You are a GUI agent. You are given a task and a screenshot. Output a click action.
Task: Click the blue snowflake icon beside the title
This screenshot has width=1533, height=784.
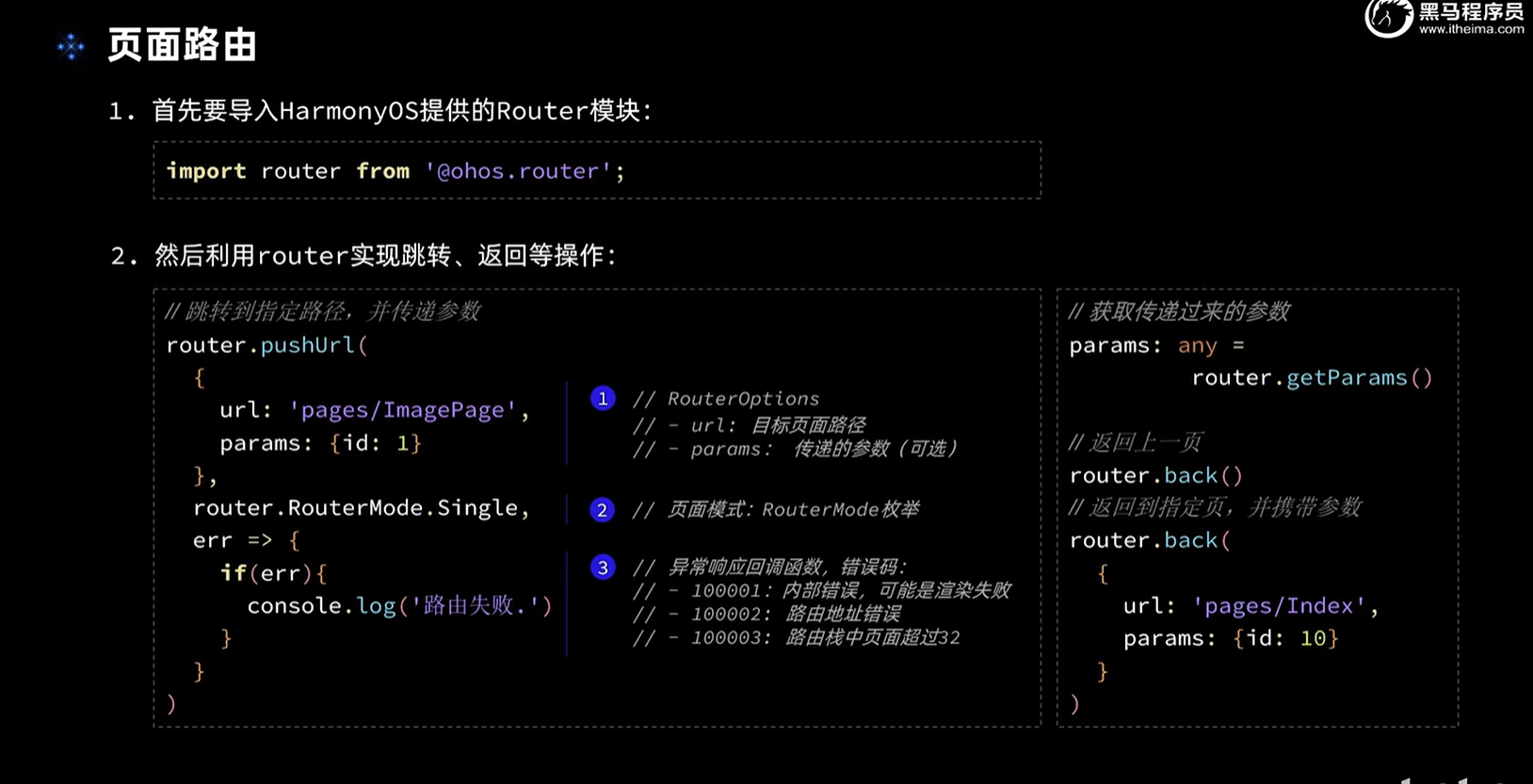(71, 46)
